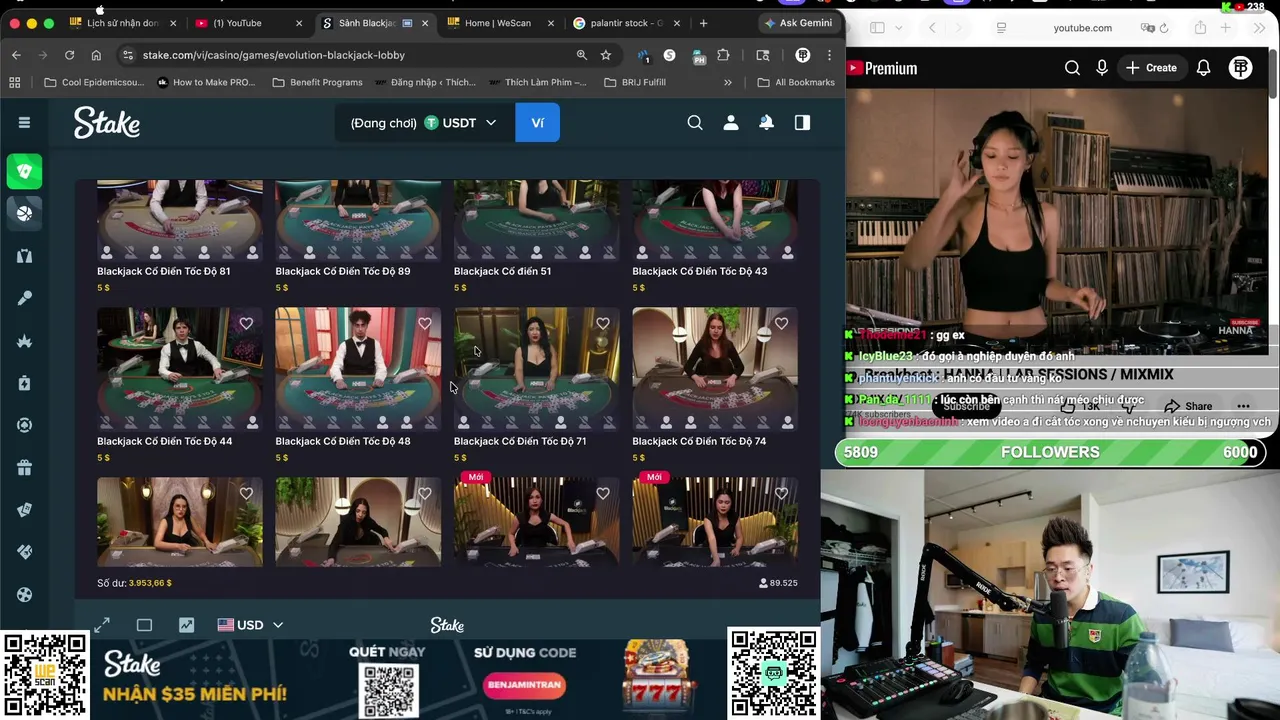Screen dimensions: 1280x720
Task: Open the Stake logo home link
Action: (x=107, y=122)
